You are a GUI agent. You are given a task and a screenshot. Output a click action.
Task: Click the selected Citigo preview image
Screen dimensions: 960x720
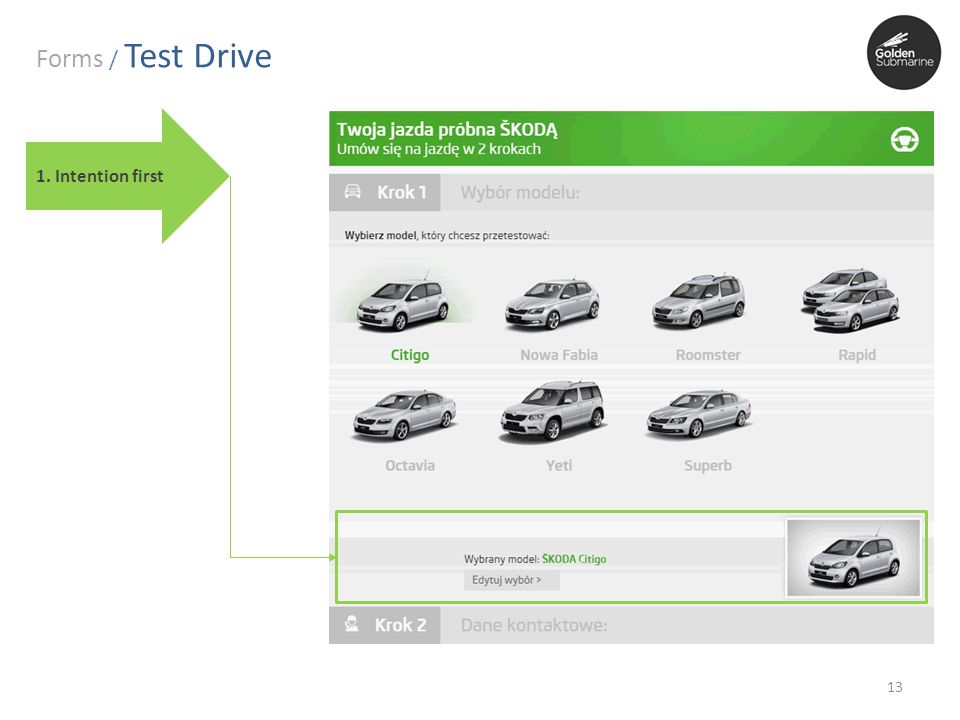(853, 558)
